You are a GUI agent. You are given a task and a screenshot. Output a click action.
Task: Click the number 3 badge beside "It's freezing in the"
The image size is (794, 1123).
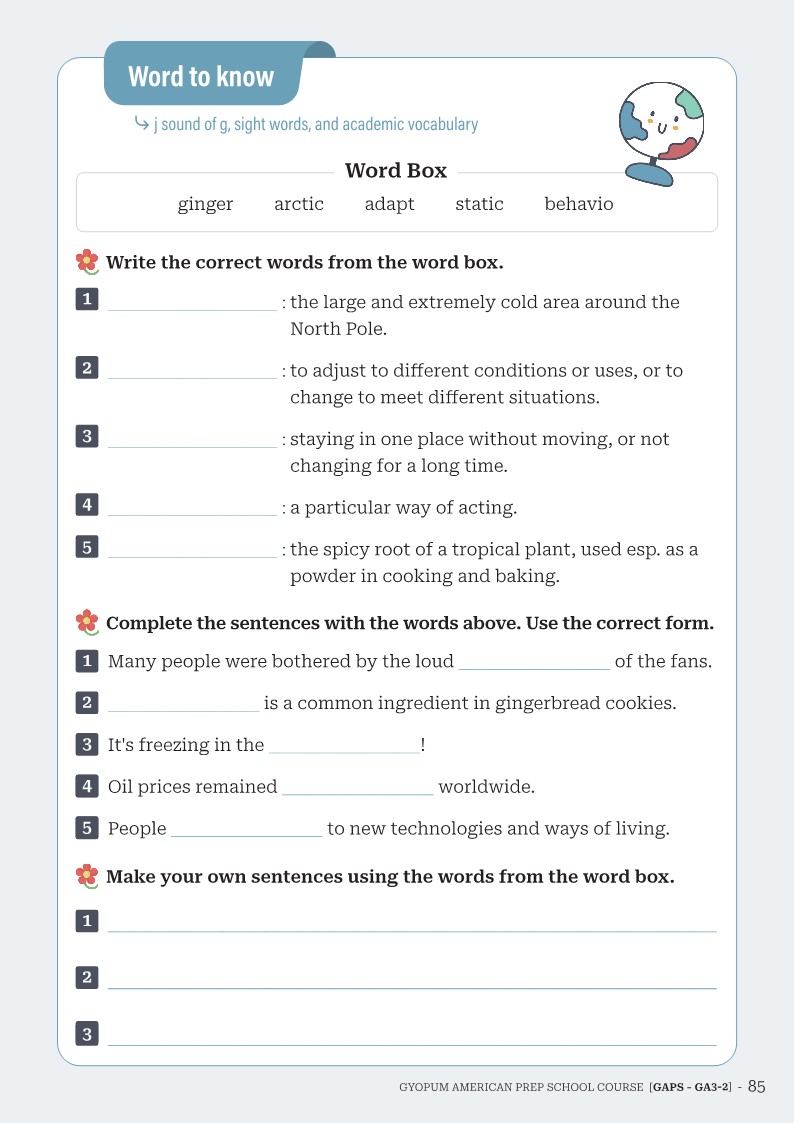(x=87, y=744)
